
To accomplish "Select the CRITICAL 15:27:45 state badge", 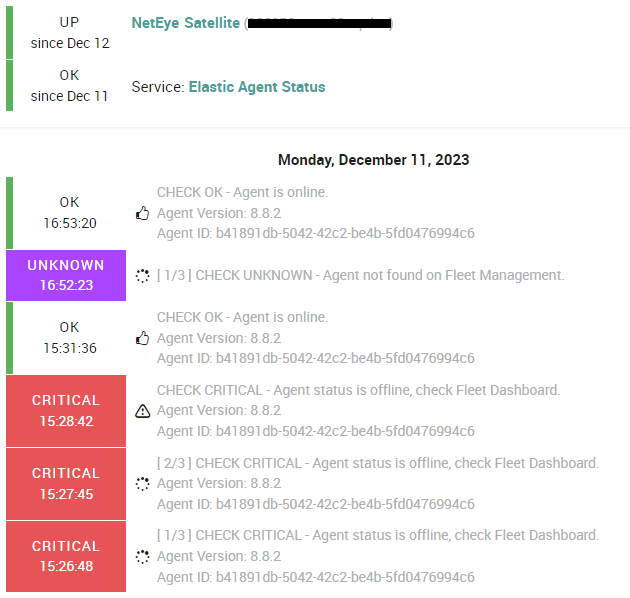I will (66, 484).
